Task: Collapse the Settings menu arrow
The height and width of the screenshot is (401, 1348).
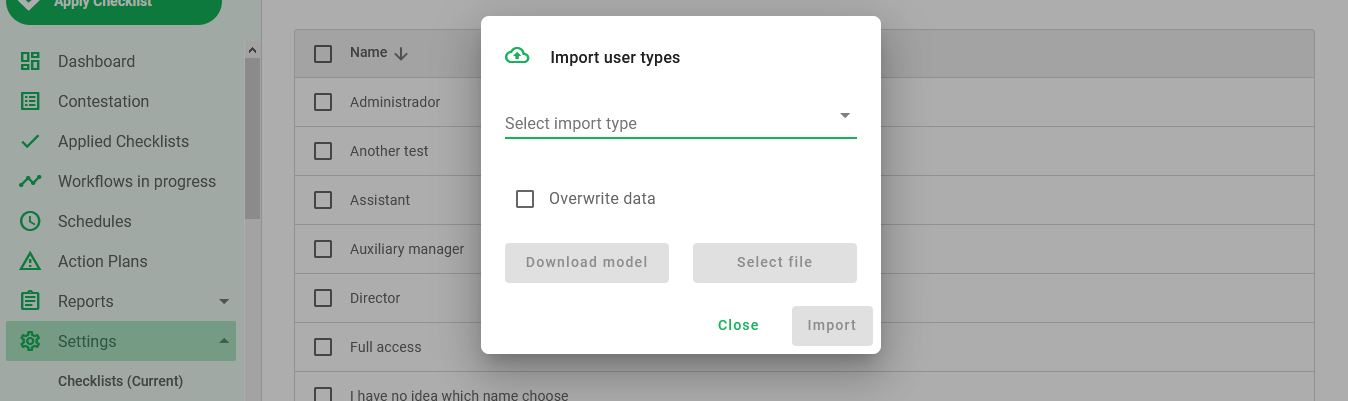Action: 224,341
